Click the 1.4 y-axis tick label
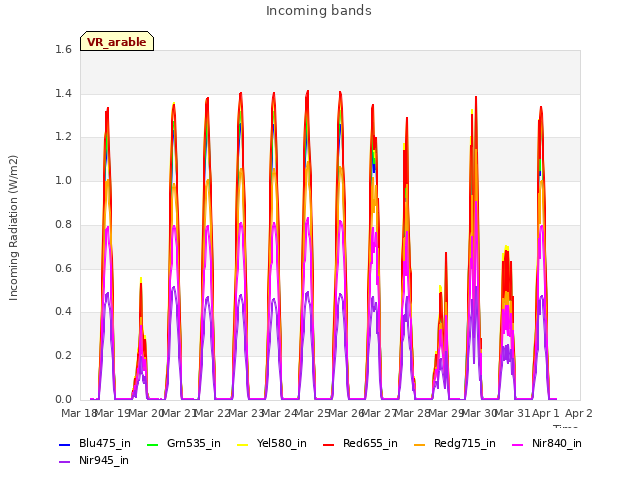Screen dimensions: 640x480 coord(63,93)
